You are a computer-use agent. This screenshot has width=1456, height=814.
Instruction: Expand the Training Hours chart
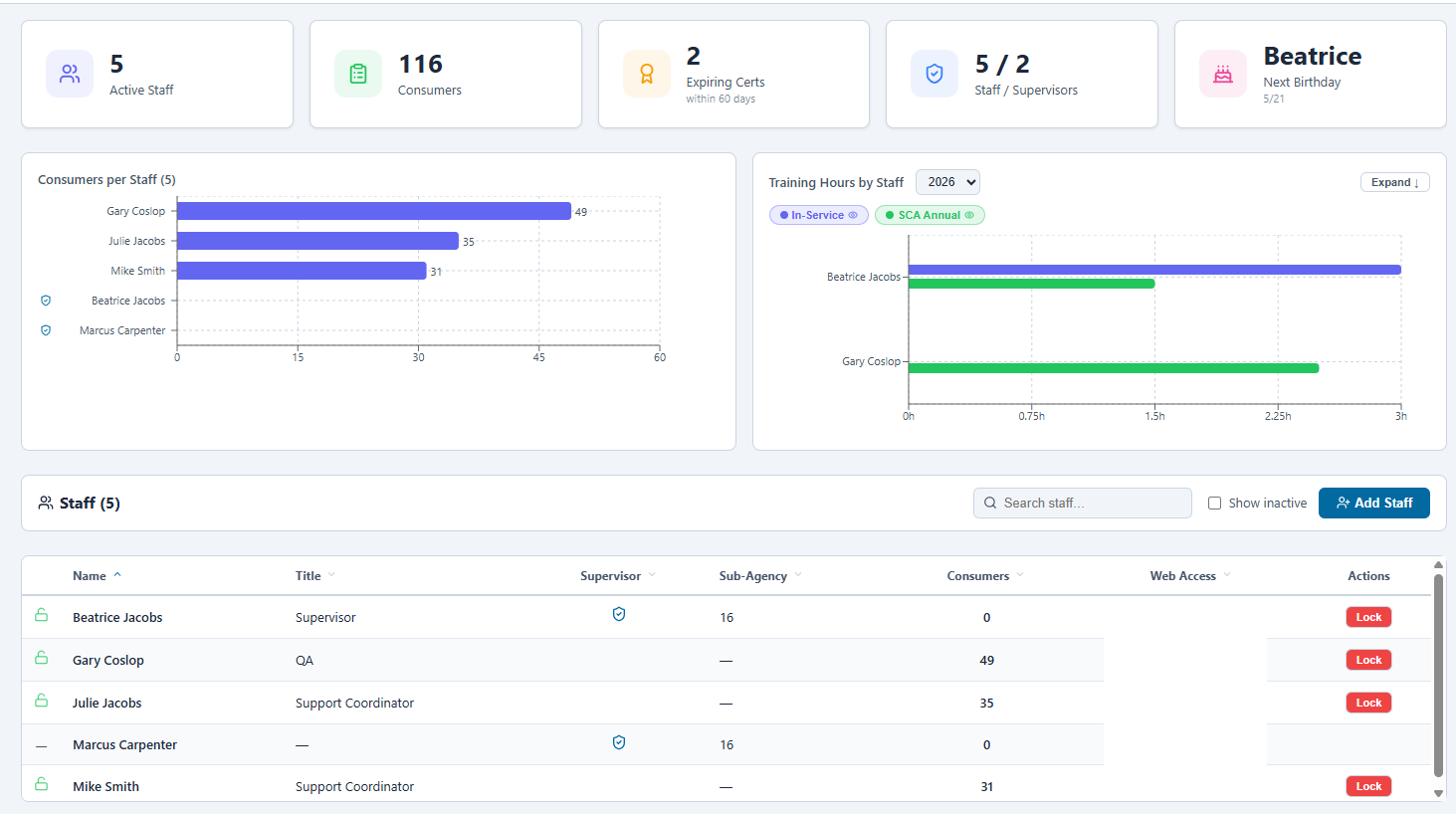pyautogui.click(x=1394, y=182)
